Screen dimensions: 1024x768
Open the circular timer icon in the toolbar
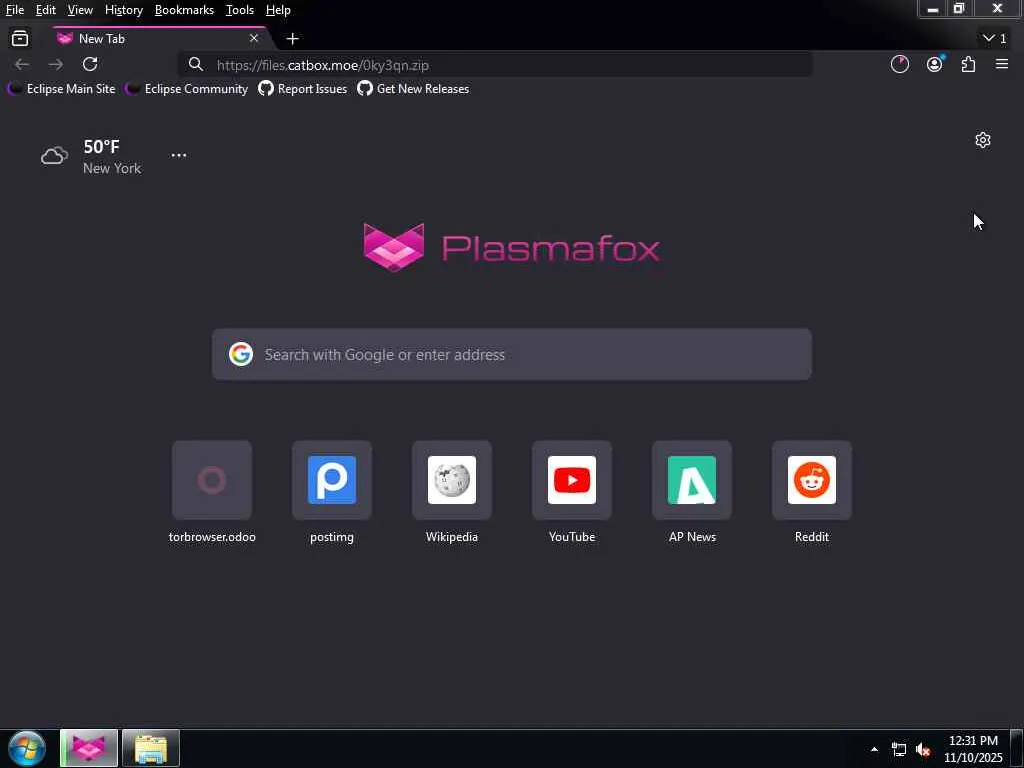pos(900,64)
